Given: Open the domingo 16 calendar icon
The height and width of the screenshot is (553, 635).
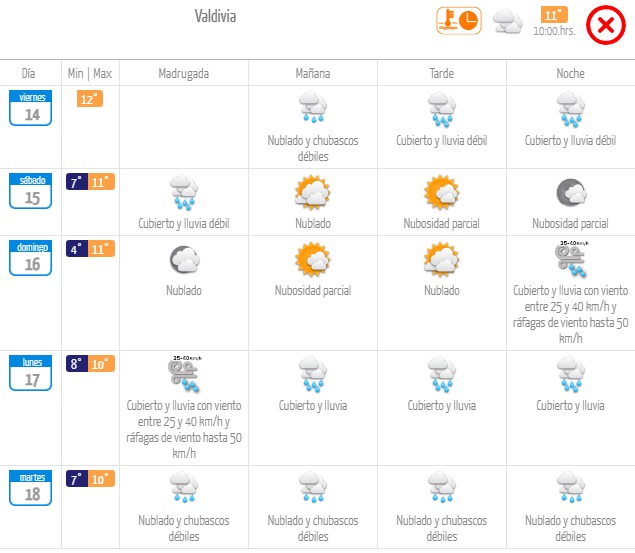Looking at the screenshot, I should click(x=30, y=257).
